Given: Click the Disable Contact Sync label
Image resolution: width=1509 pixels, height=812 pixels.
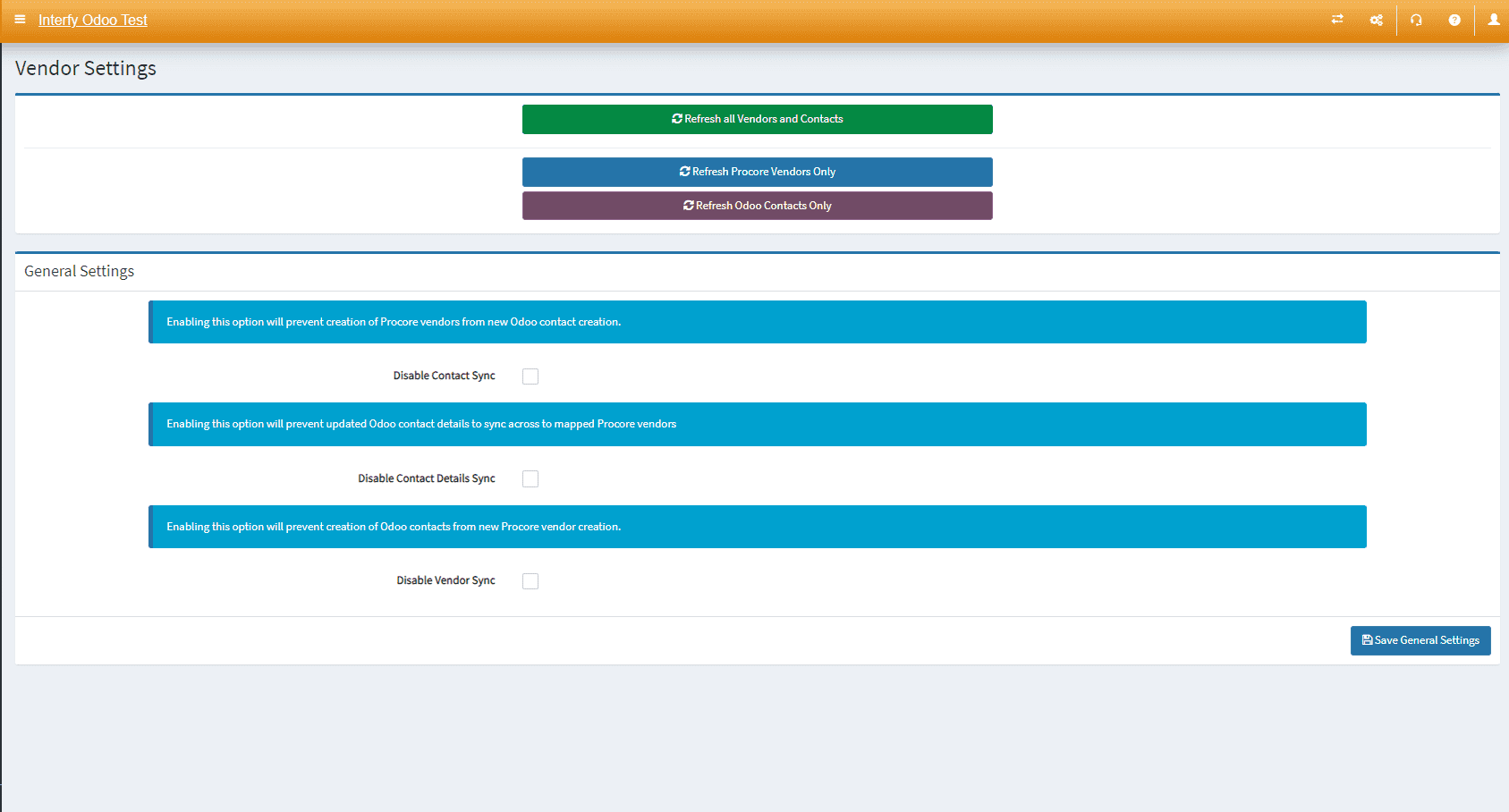Looking at the screenshot, I should click(x=444, y=376).
